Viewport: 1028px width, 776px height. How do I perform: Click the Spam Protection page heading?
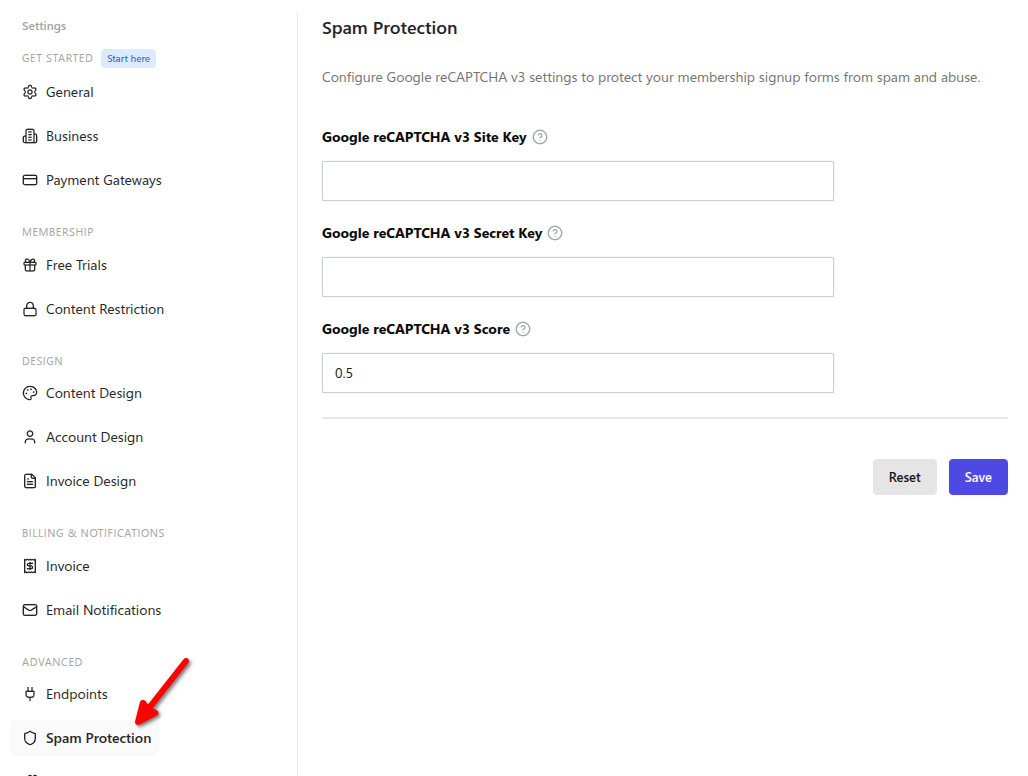coord(389,28)
